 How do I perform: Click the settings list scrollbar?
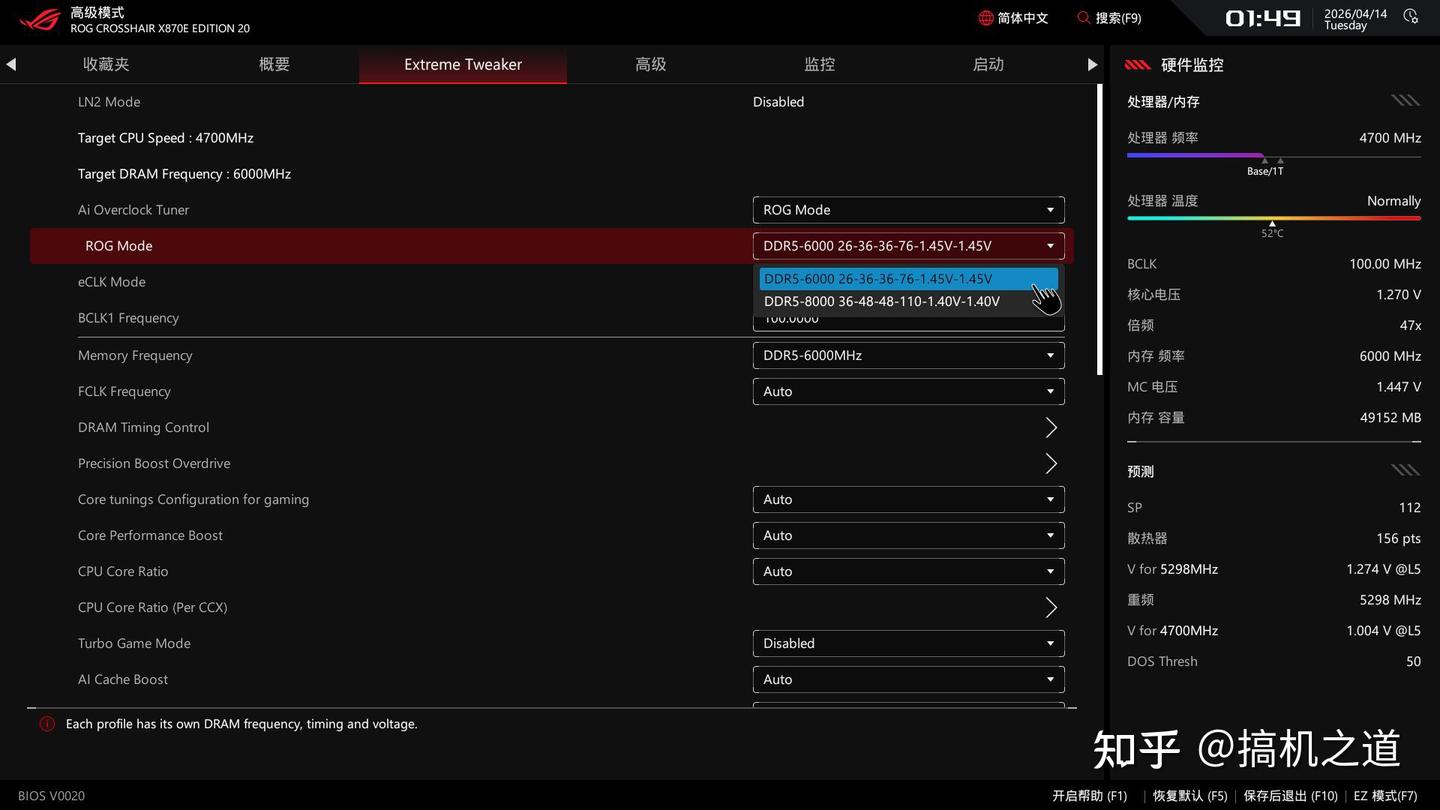point(1100,230)
